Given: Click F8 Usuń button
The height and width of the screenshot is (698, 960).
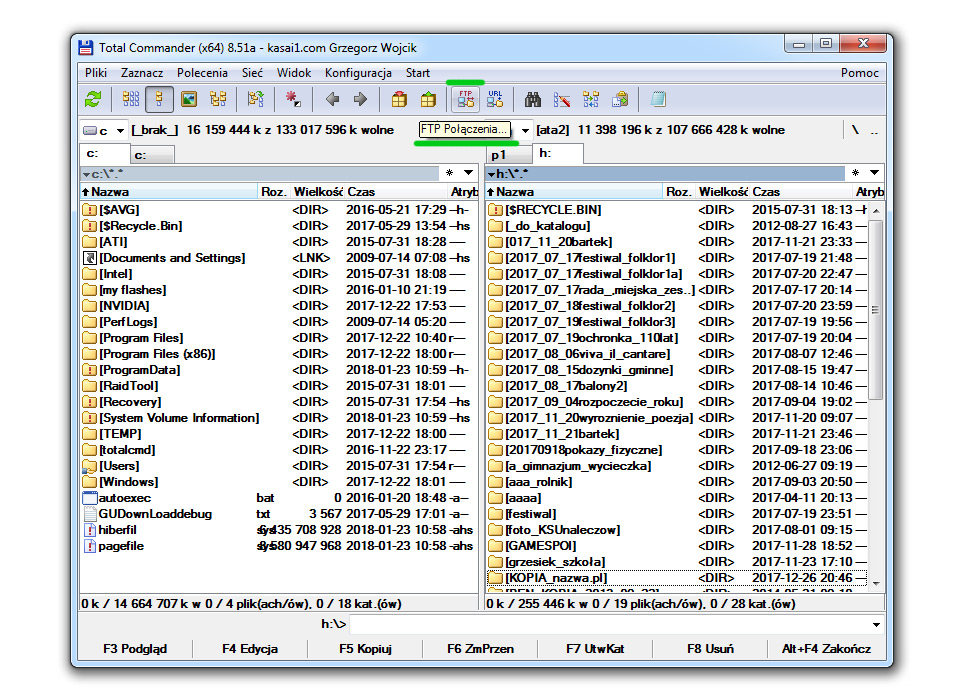Looking at the screenshot, I should coord(710,648).
